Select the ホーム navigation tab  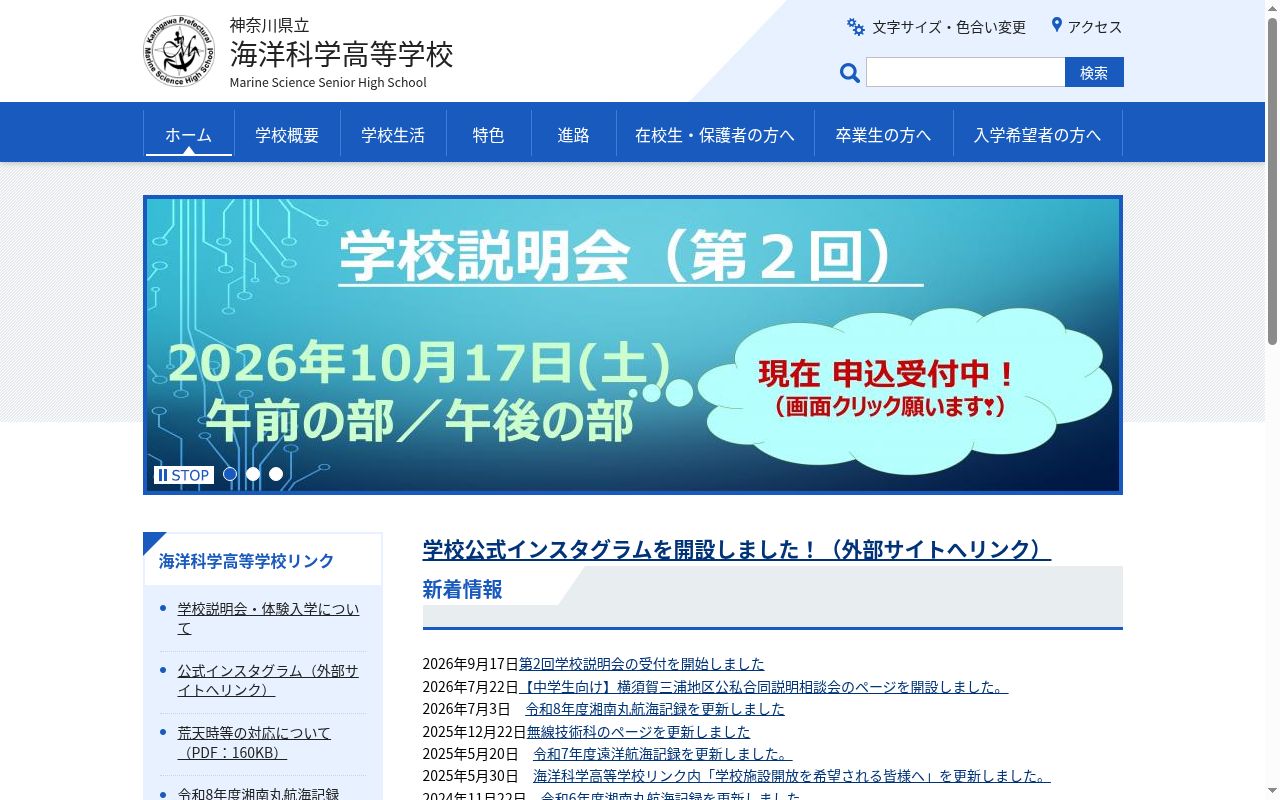[x=188, y=134]
